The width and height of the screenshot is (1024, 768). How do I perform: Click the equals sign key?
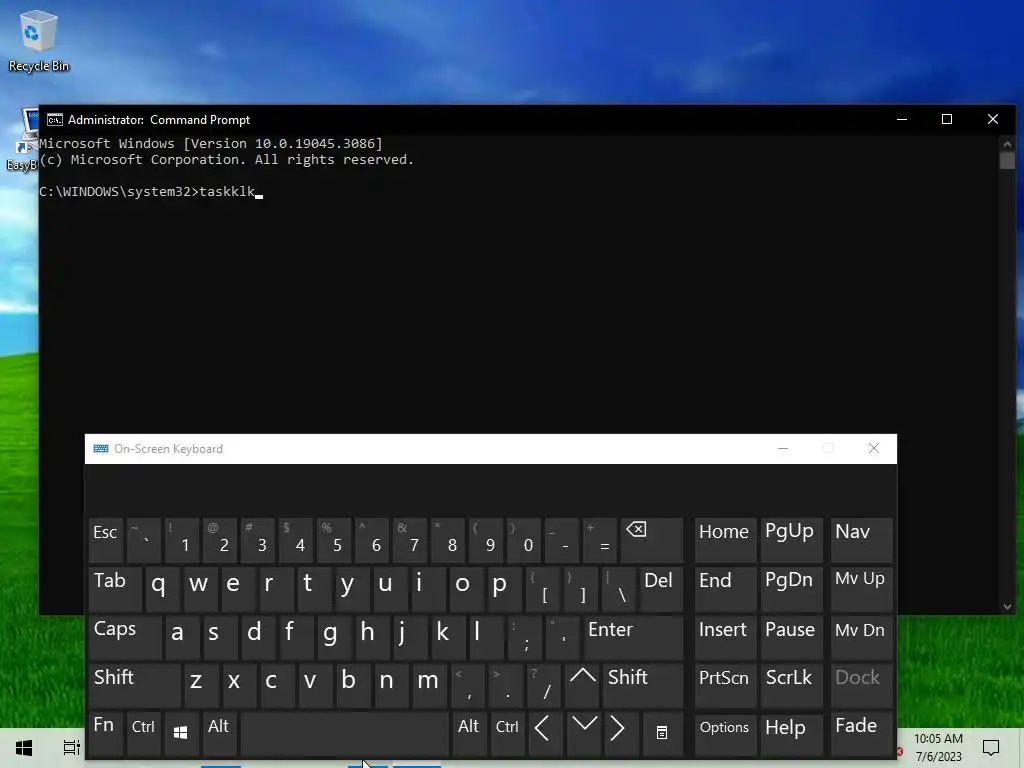point(600,539)
